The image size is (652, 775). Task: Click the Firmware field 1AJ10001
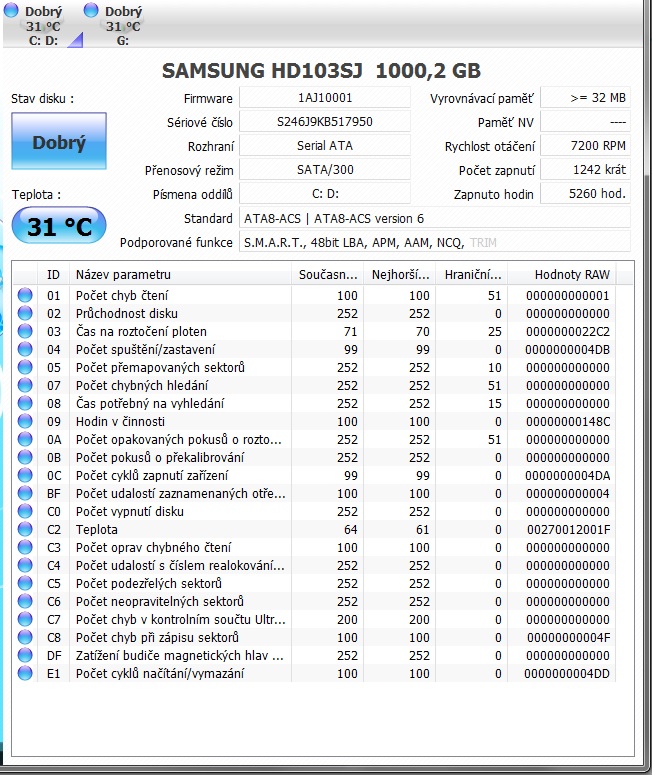(x=325, y=98)
